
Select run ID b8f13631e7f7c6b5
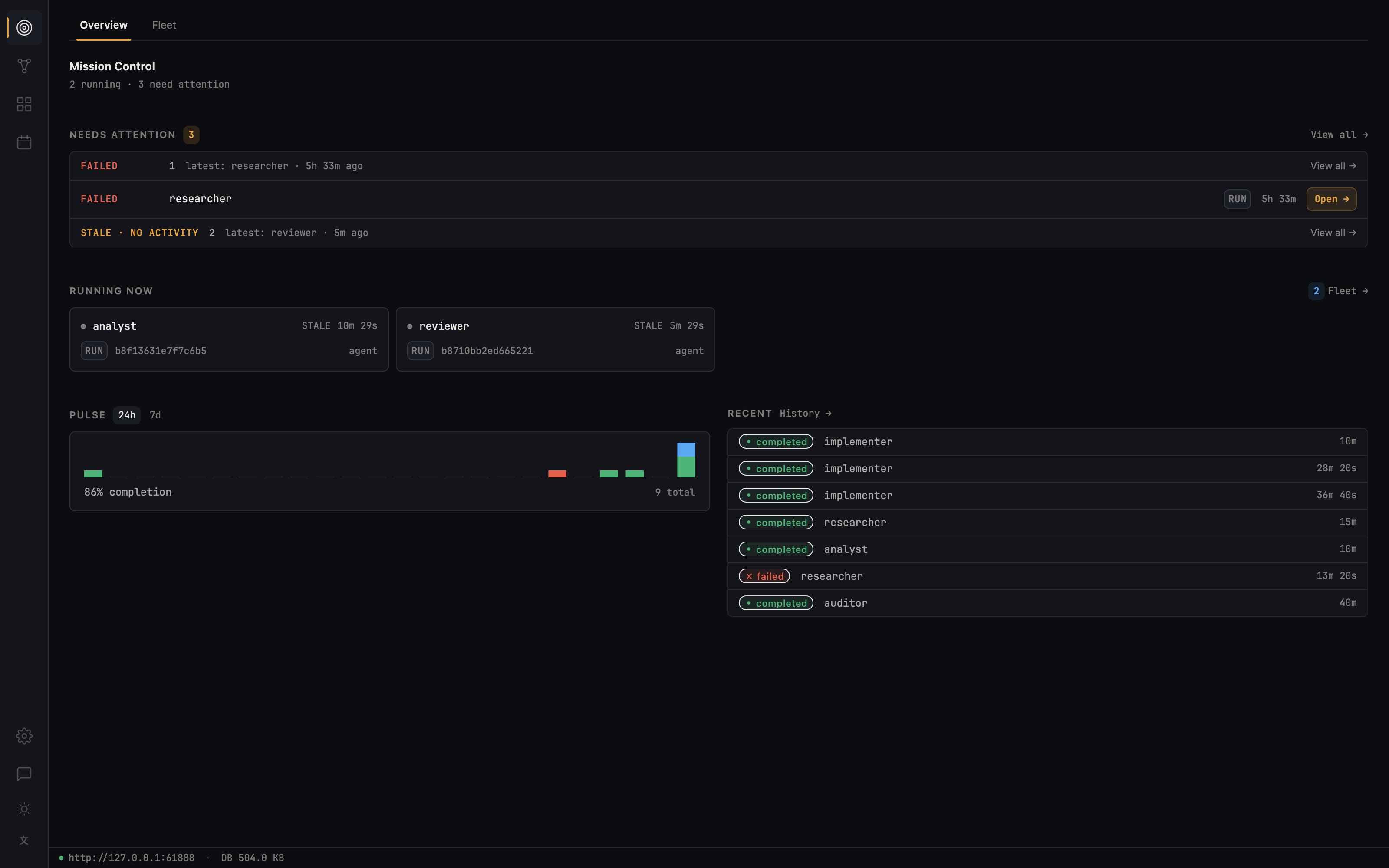(161, 351)
